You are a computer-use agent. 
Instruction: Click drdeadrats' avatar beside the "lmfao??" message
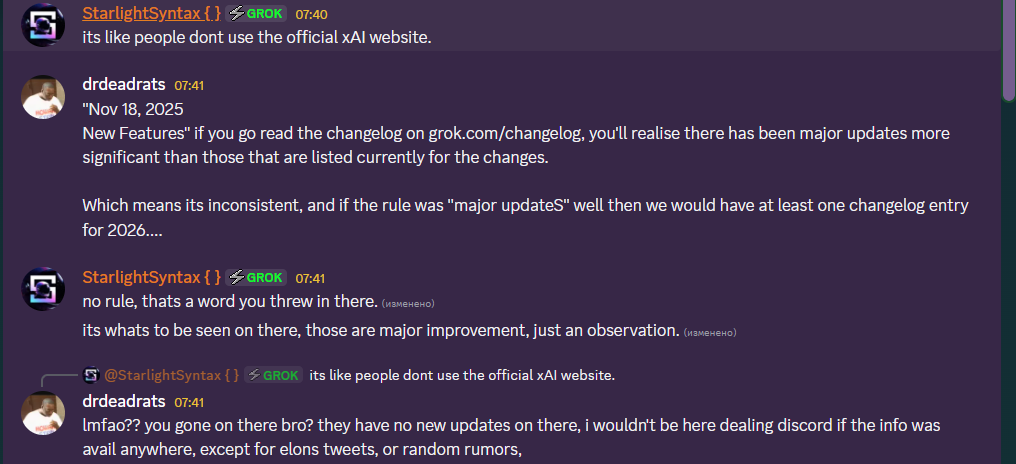pyautogui.click(x=43, y=413)
